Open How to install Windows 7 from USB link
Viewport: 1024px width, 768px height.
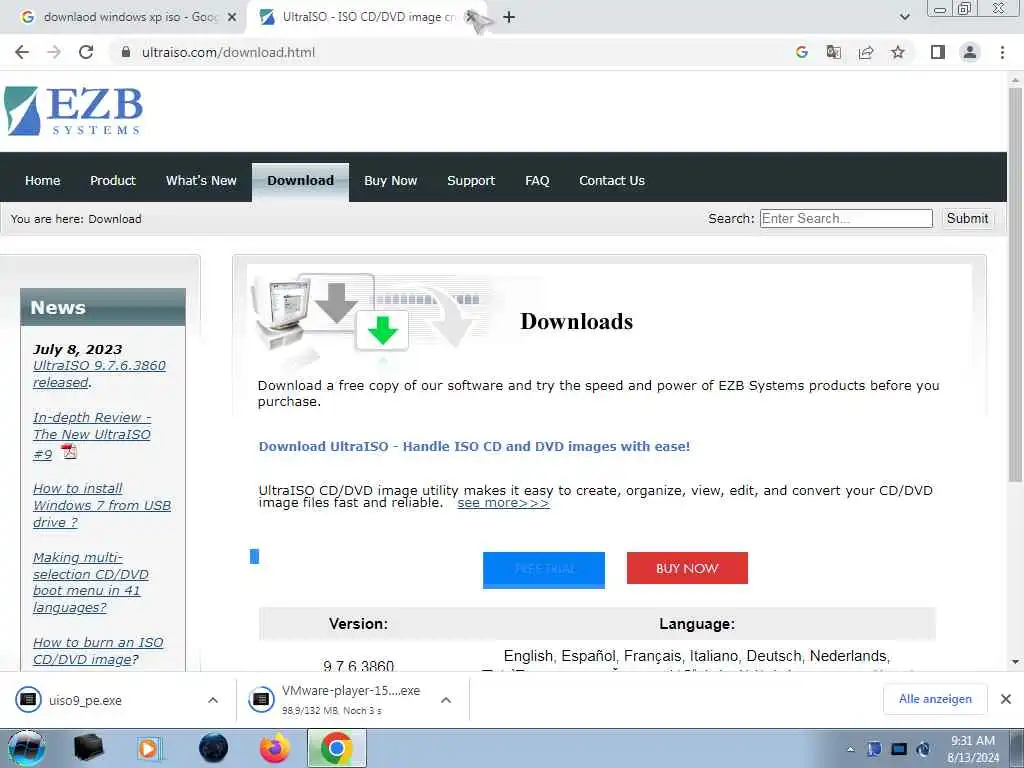click(x=102, y=505)
